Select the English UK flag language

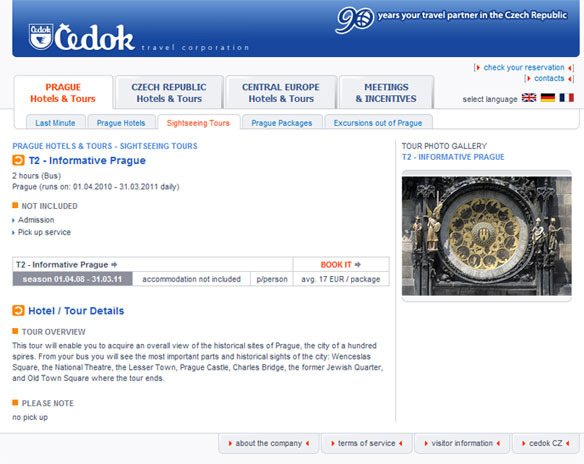(x=529, y=98)
